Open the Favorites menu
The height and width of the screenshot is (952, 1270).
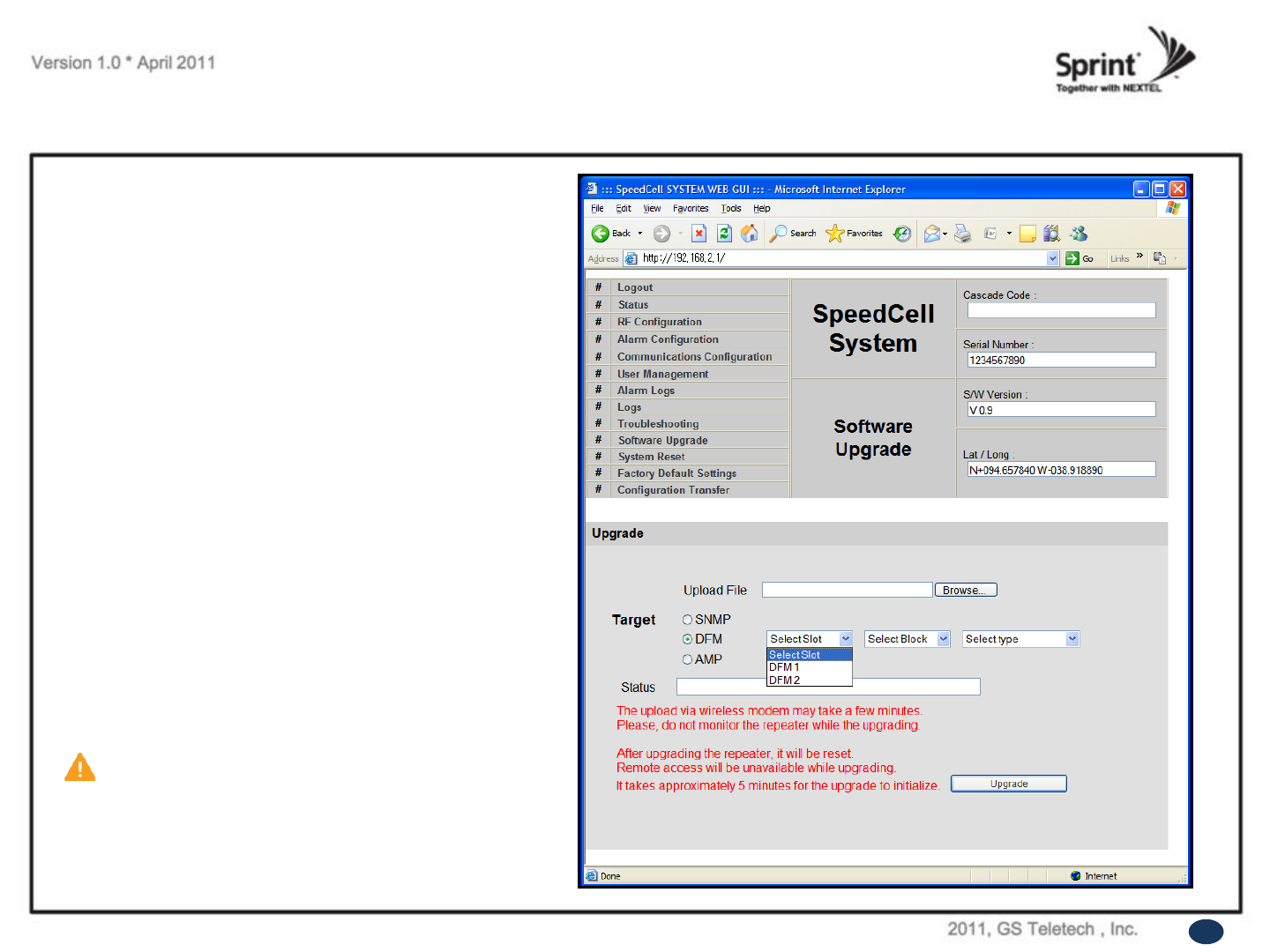(691, 209)
